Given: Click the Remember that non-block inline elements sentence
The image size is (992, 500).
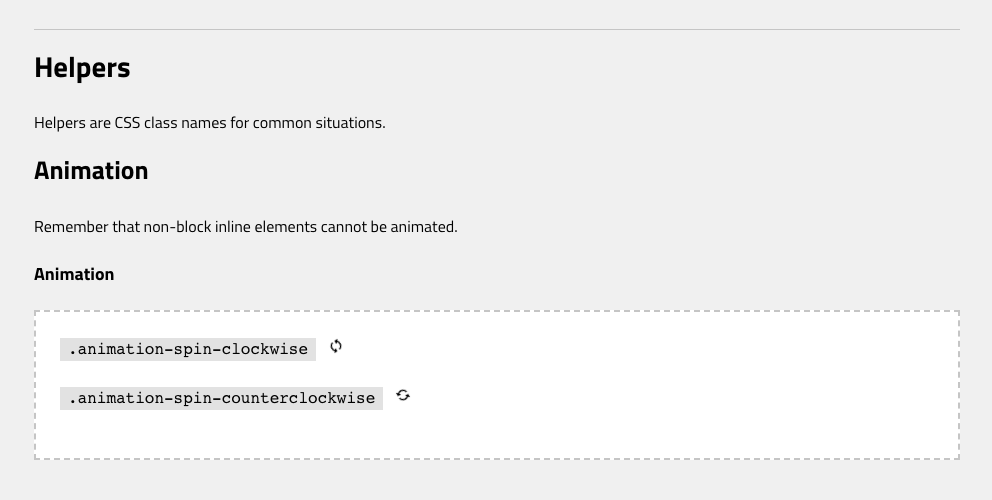Looking at the screenshot, I should (x=245, y=227).
